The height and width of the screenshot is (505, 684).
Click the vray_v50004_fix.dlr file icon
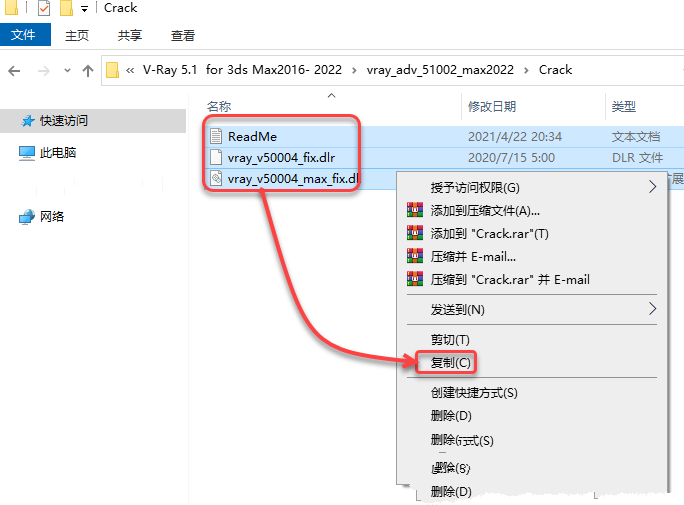pyautogui.click(x=216, y=157)
